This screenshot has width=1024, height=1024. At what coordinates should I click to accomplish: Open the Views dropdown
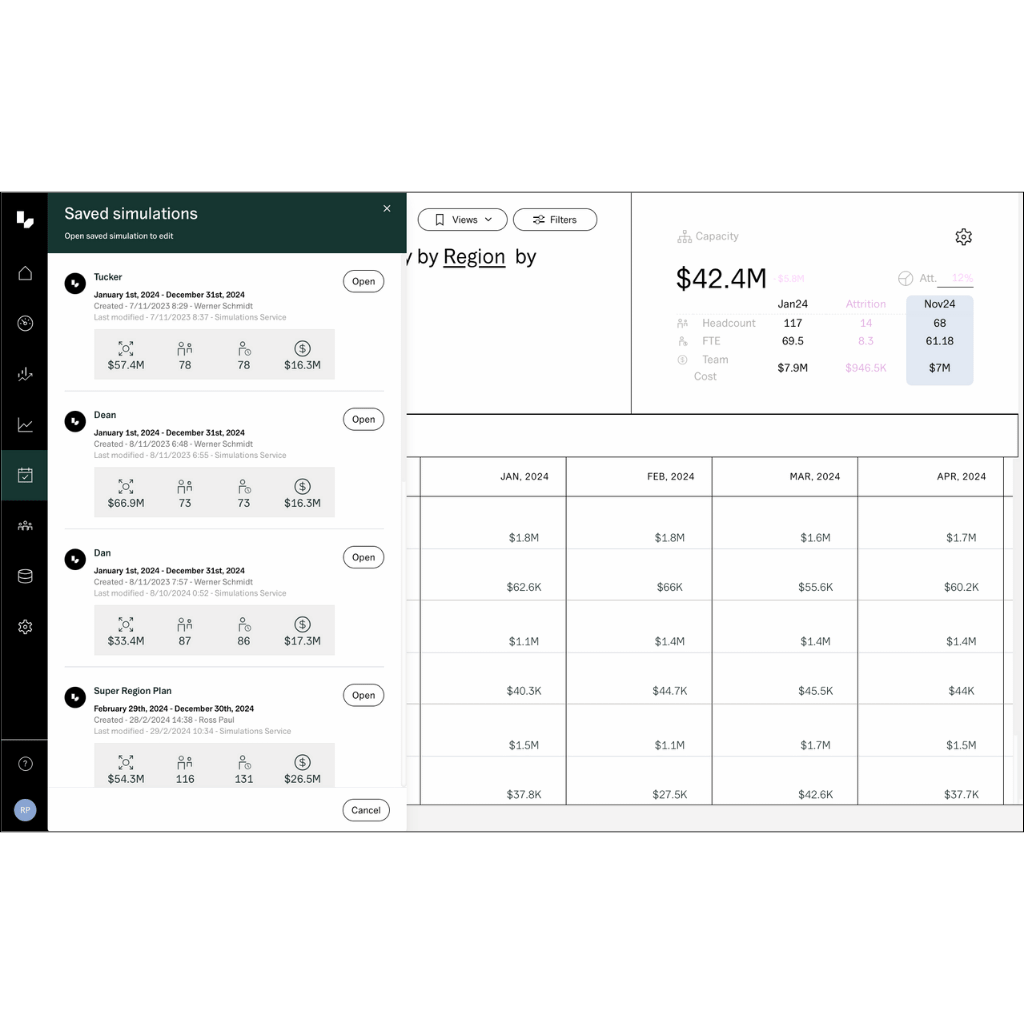(462, 219)
